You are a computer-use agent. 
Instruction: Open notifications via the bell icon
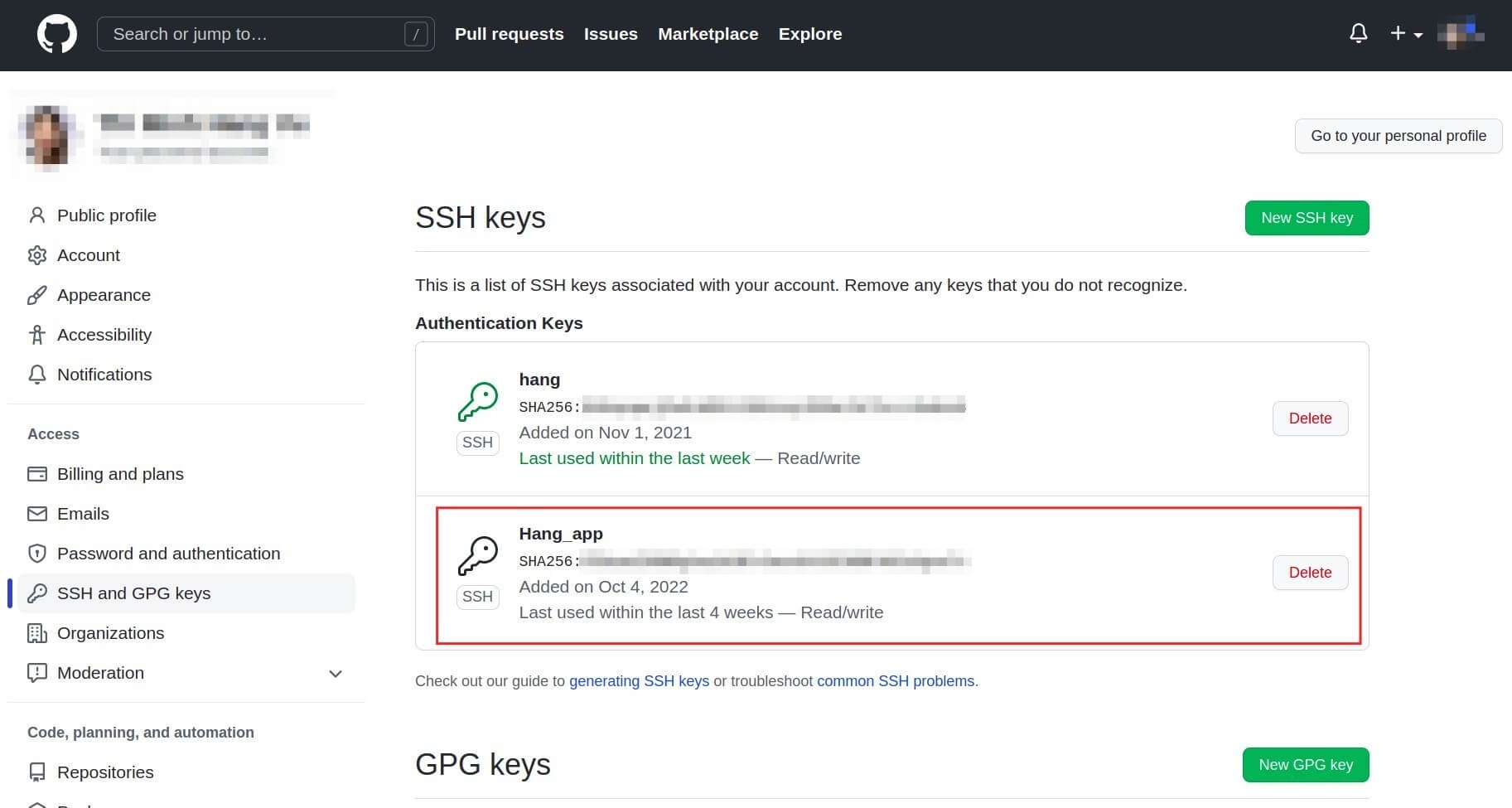click(x=1358, y=33)
